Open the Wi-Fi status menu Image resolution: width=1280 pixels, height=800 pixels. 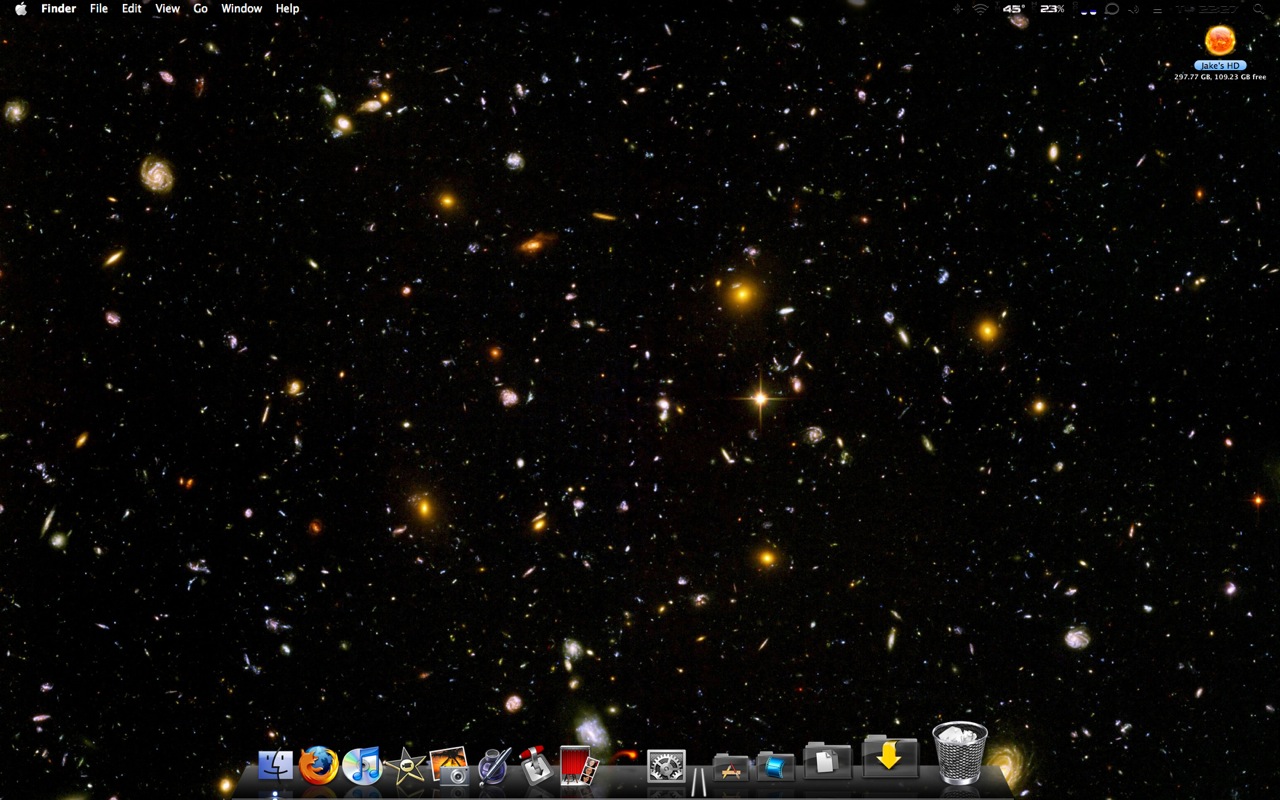tap(980, 9)
